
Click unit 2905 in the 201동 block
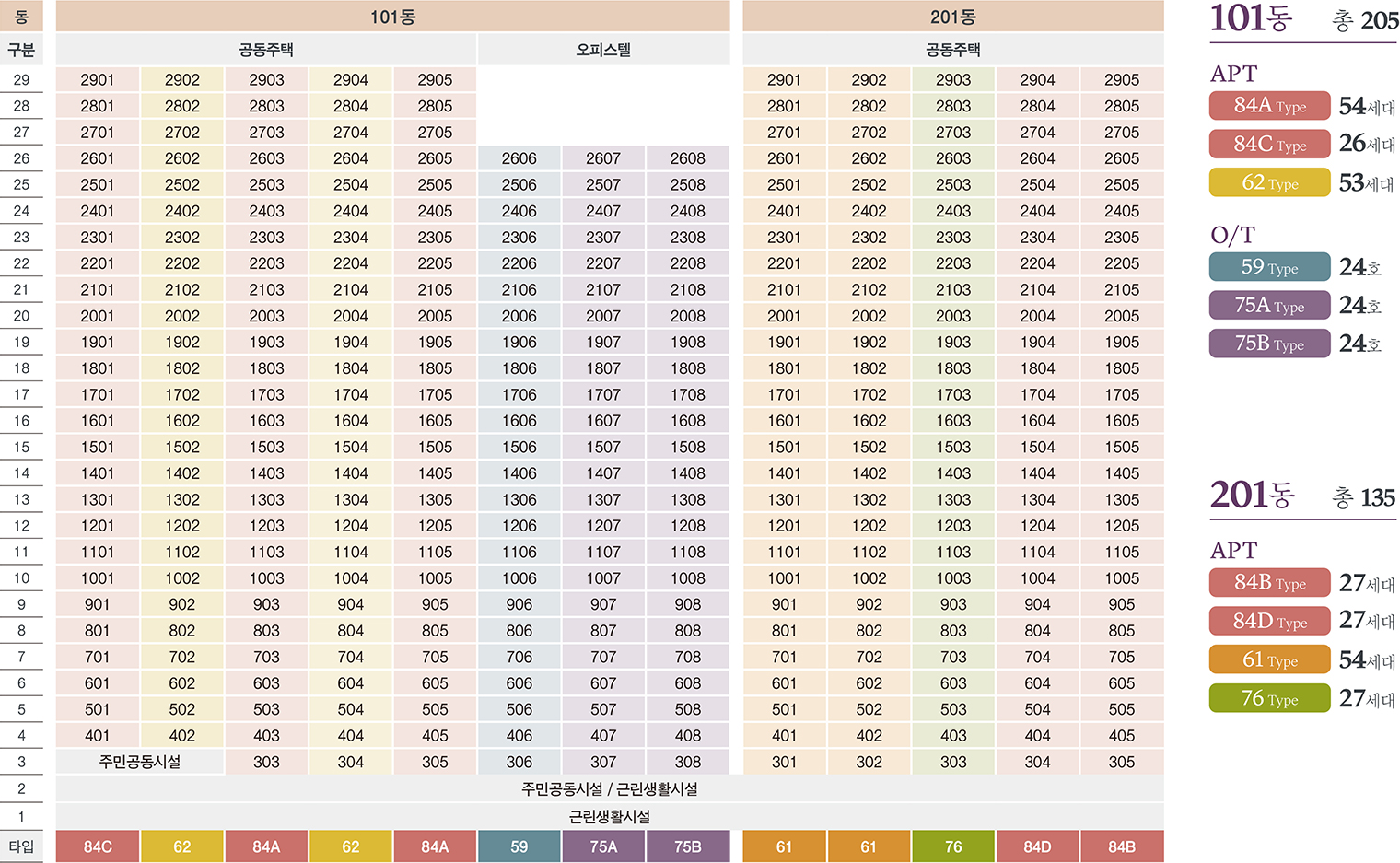point(1122,80)
